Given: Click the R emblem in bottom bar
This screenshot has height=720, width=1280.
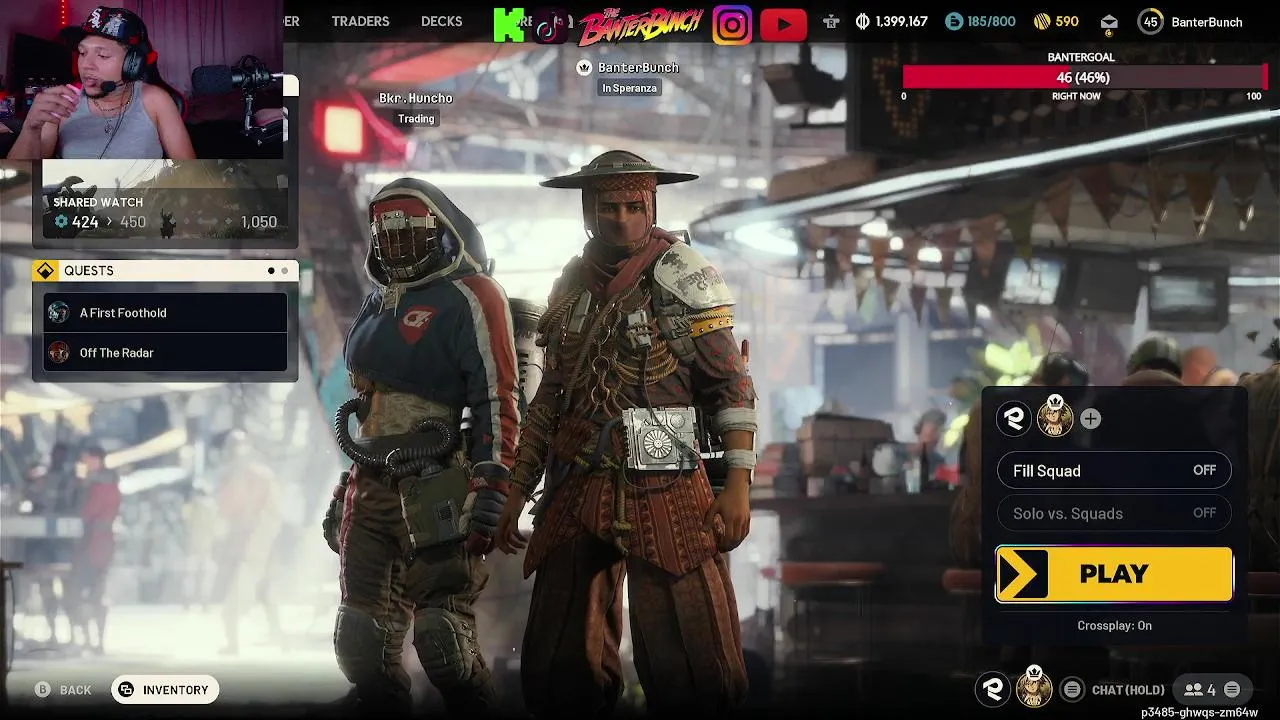Looking at the screenshot, I should point(994,688).
